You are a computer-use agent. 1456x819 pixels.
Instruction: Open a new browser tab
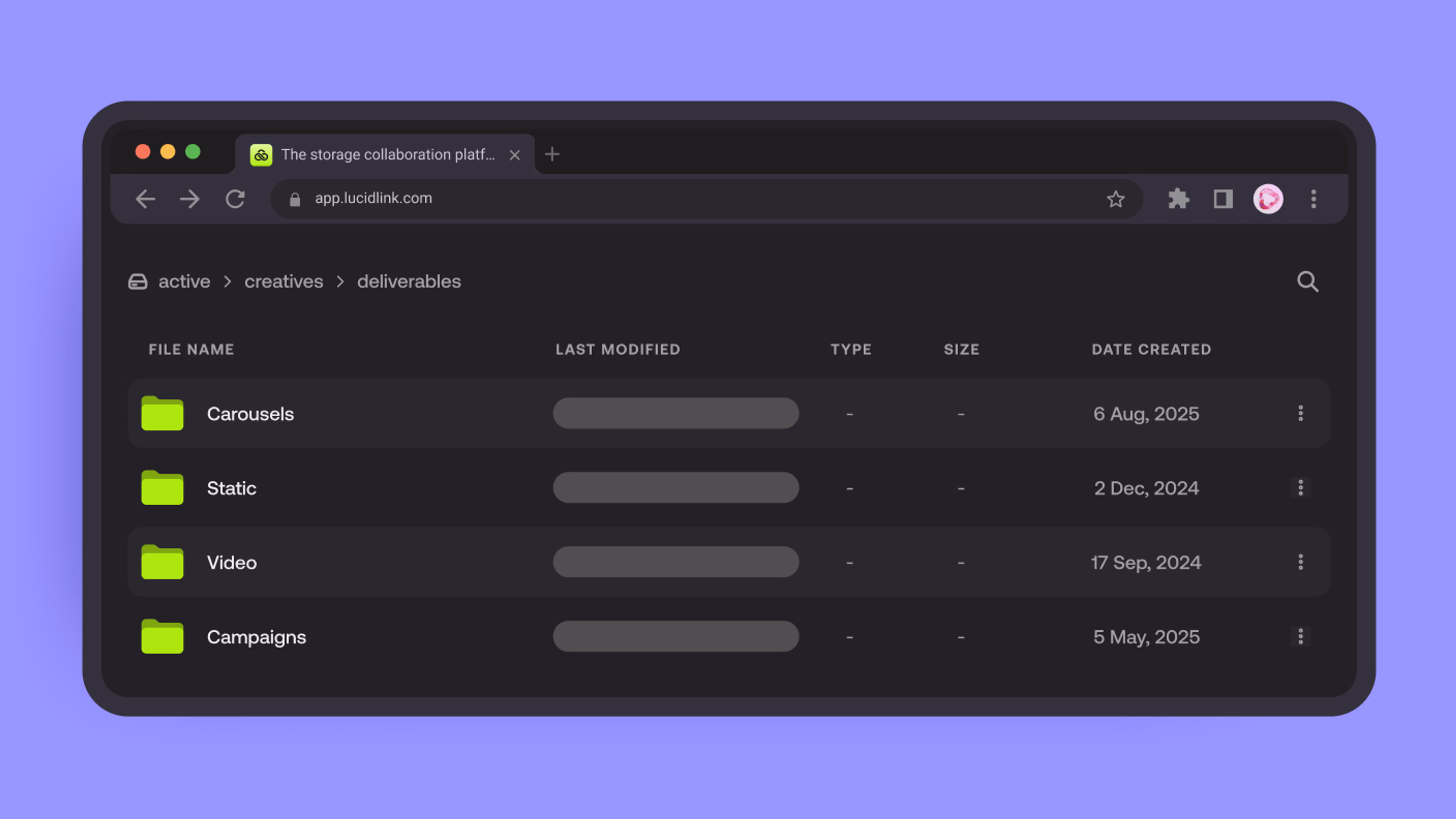coord(552,154)
